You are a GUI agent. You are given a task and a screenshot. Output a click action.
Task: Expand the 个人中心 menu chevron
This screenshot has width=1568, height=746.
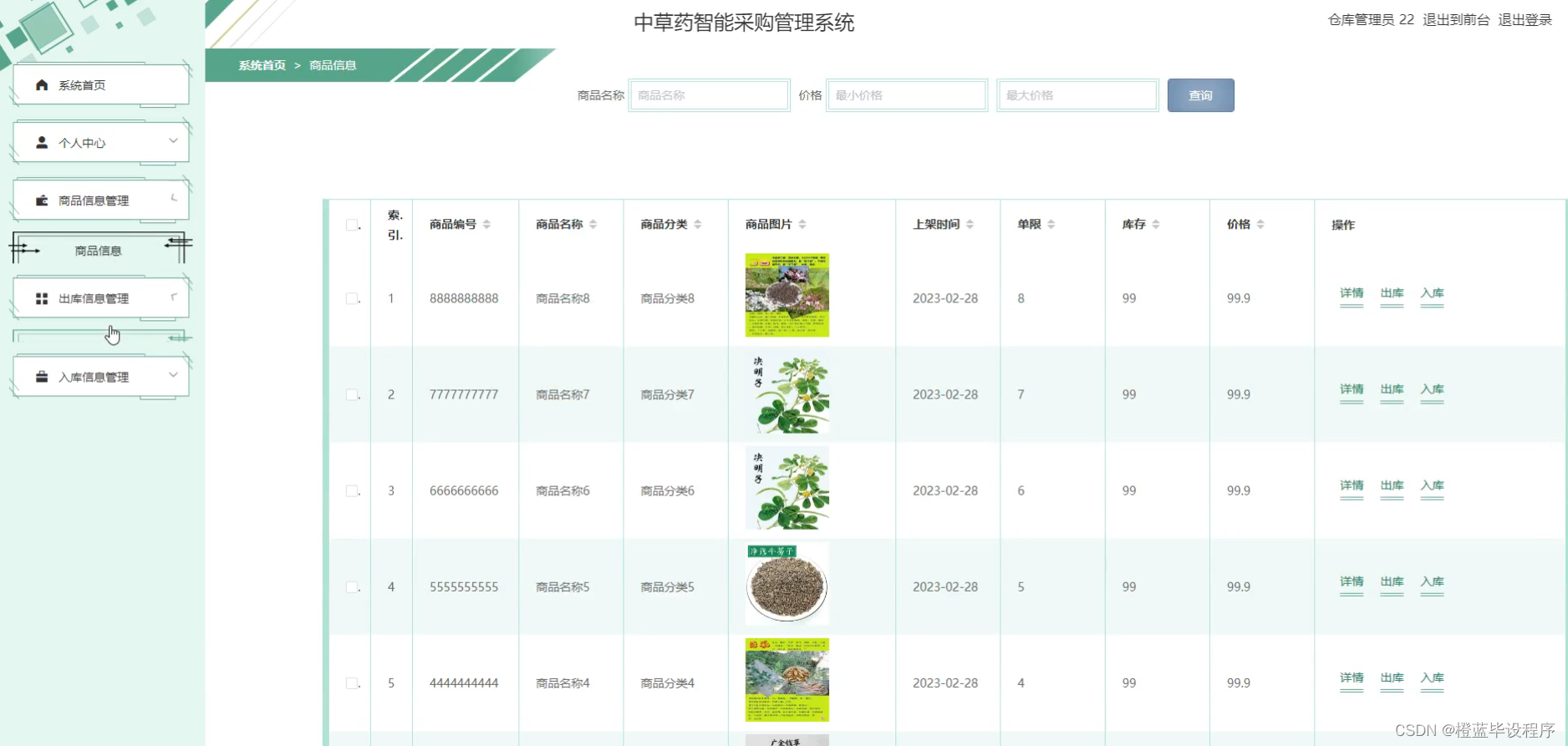pos(173,140)
